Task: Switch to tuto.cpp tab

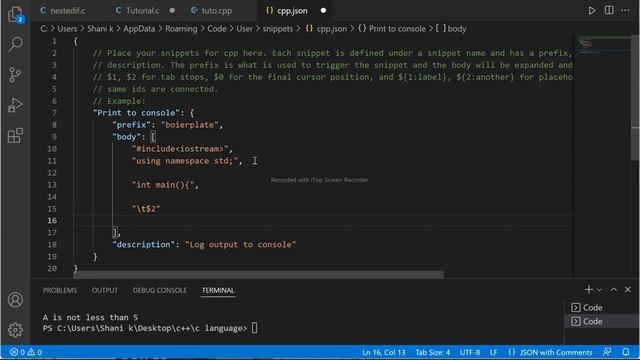Action: tap(217, 11)
